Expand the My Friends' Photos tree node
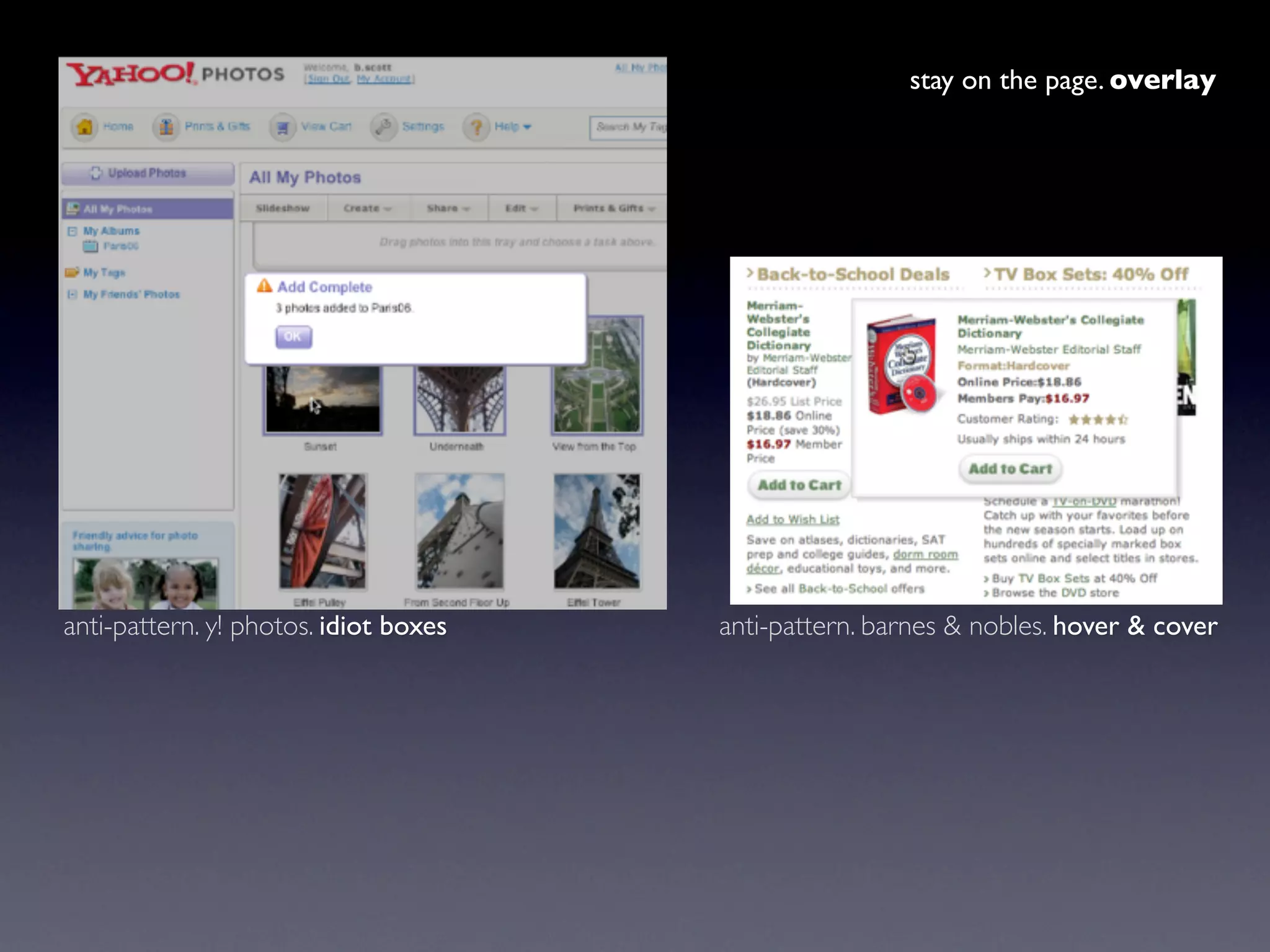 (72, 294)
